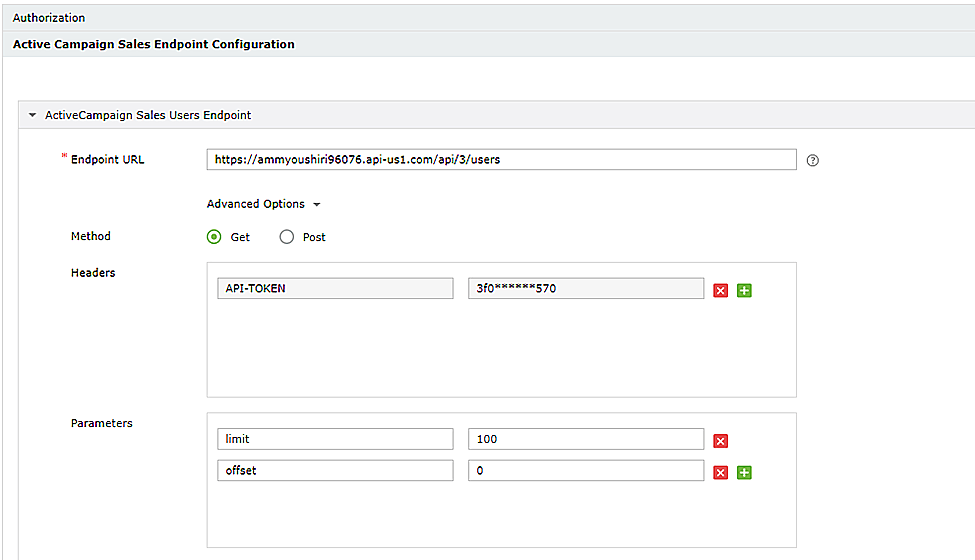The image size is (975, 560).
Task: Click the offset parameter name field
Action: (334, 470)
